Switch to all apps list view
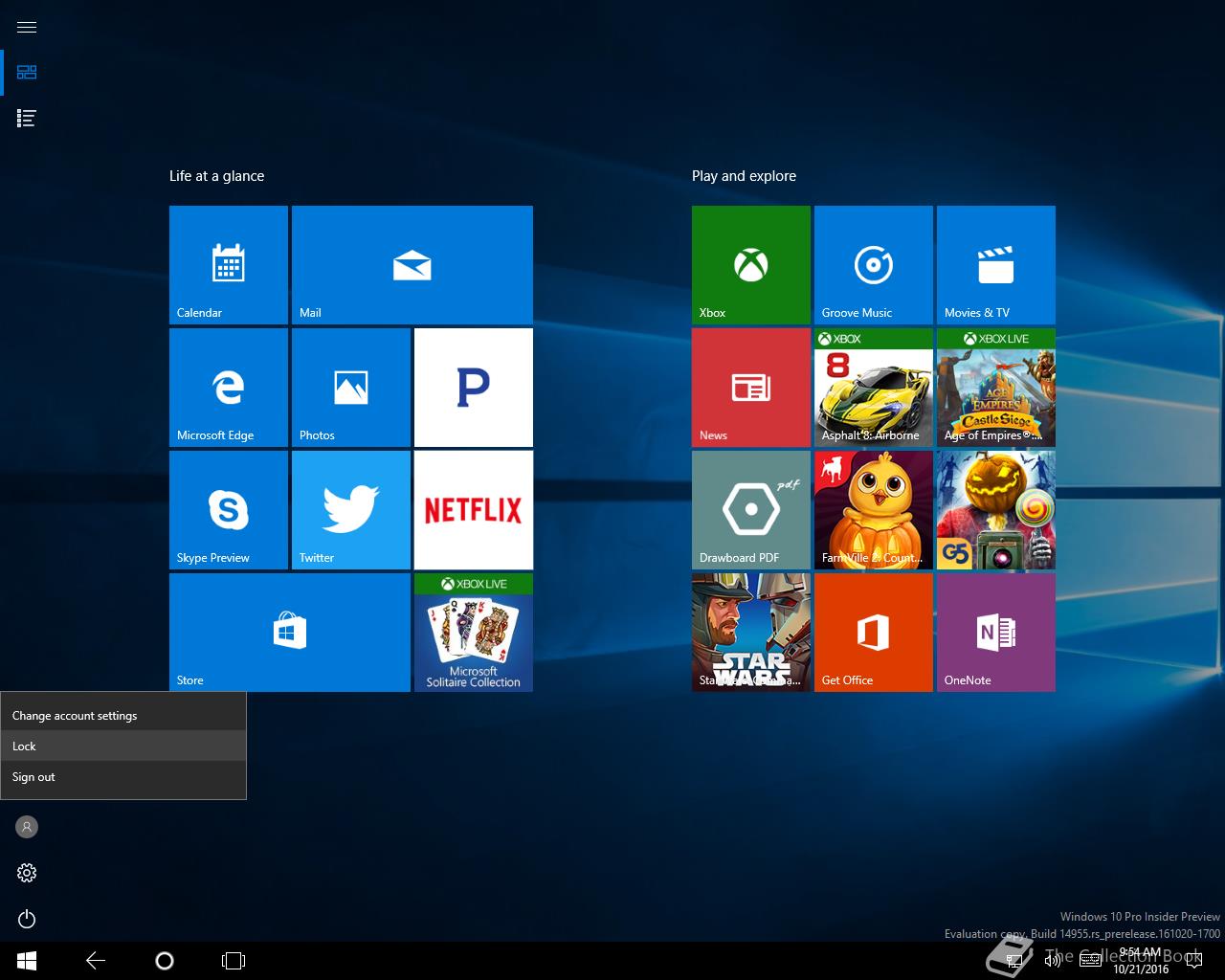Screen dimensions: 1225x980 (x=27, y=119)
